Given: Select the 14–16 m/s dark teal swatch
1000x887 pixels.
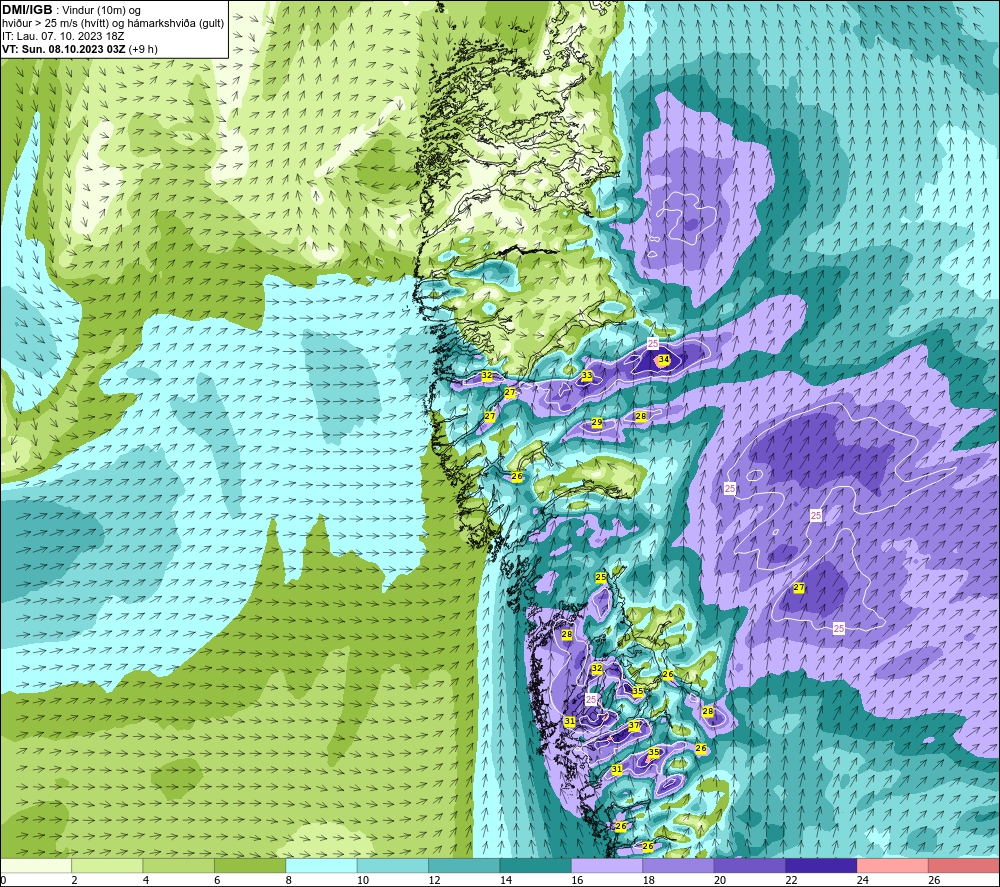Looking at the screenshot, I should point(536,865).
